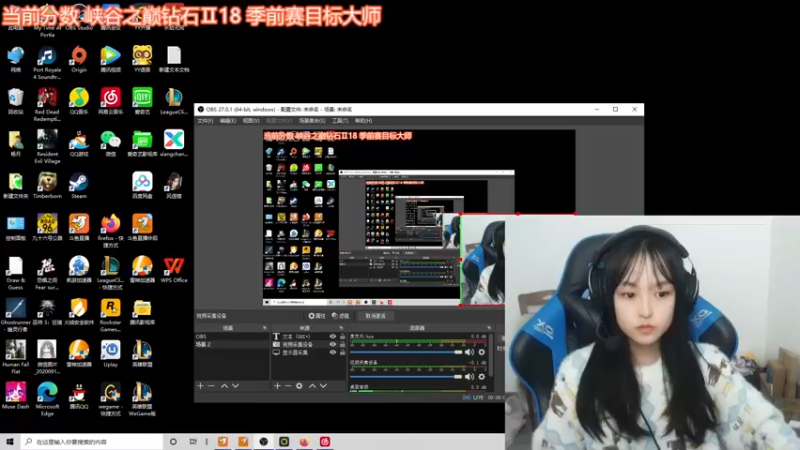800x450 pixels.
Task: Open the WPS Office desktop icon
Action: coord(173,269)
